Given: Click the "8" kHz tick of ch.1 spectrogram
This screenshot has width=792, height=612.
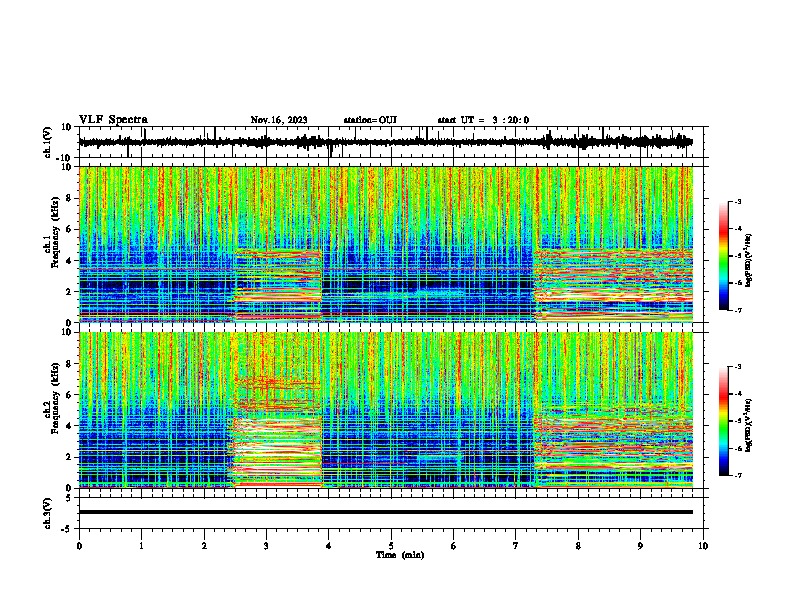Looking at the screenshot, I should [x=69, y=198].
